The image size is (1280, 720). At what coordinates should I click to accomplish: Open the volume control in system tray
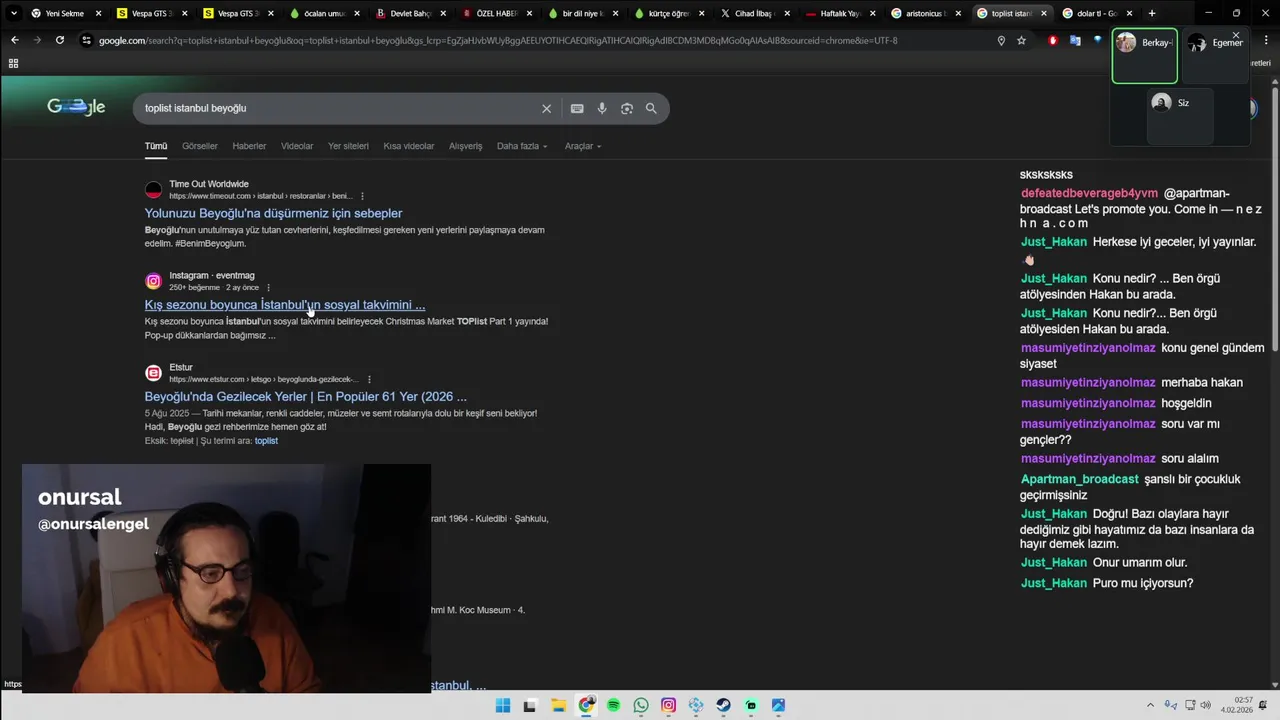[x=1205, y=705]
